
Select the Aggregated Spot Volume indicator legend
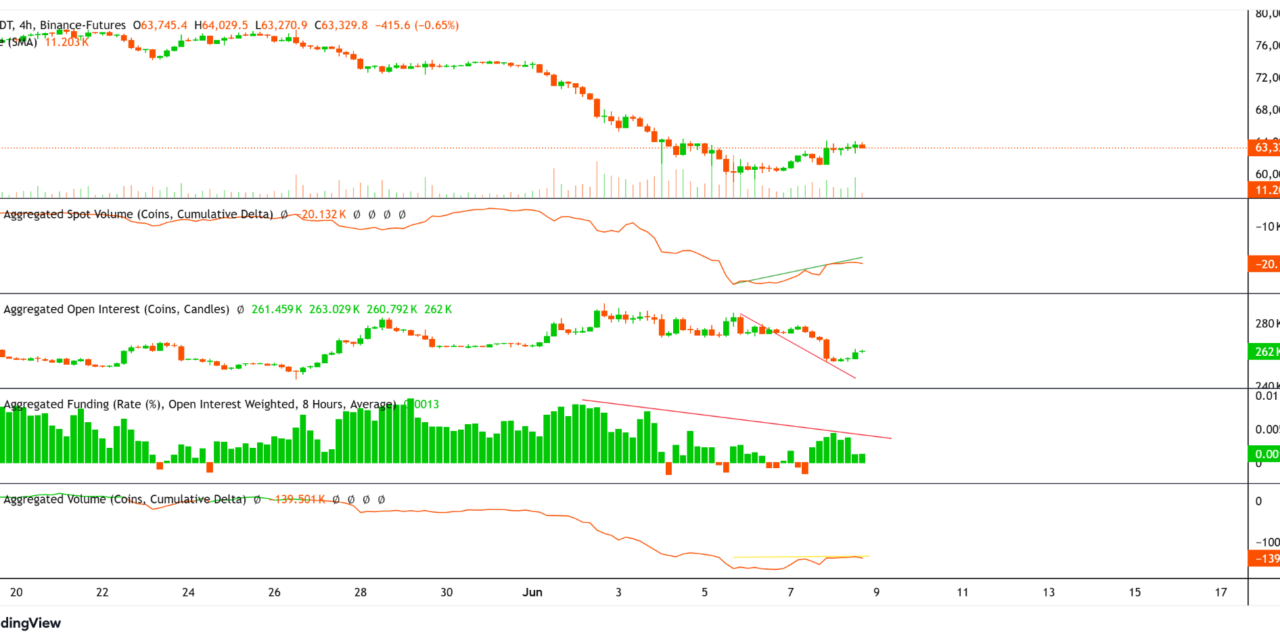click(x=138, y=214)
